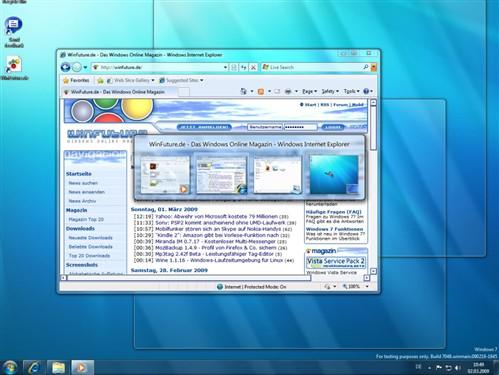
Task: Click the password field on the website
Action: click(300, 127)
